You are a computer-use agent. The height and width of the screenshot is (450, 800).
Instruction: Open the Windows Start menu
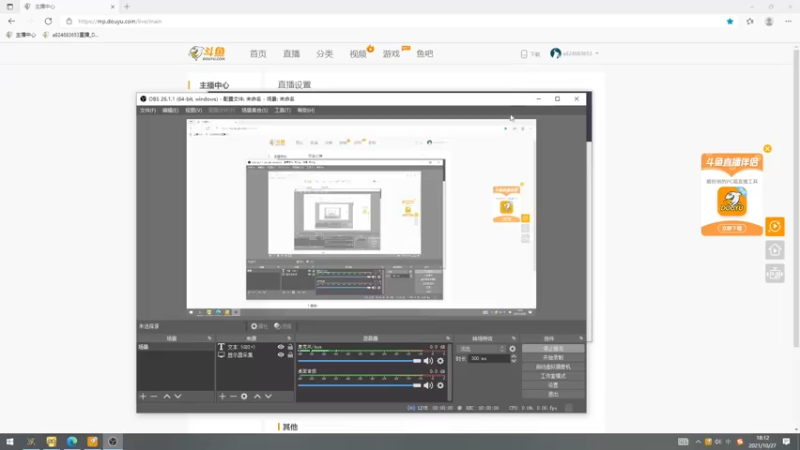point(9,441)
